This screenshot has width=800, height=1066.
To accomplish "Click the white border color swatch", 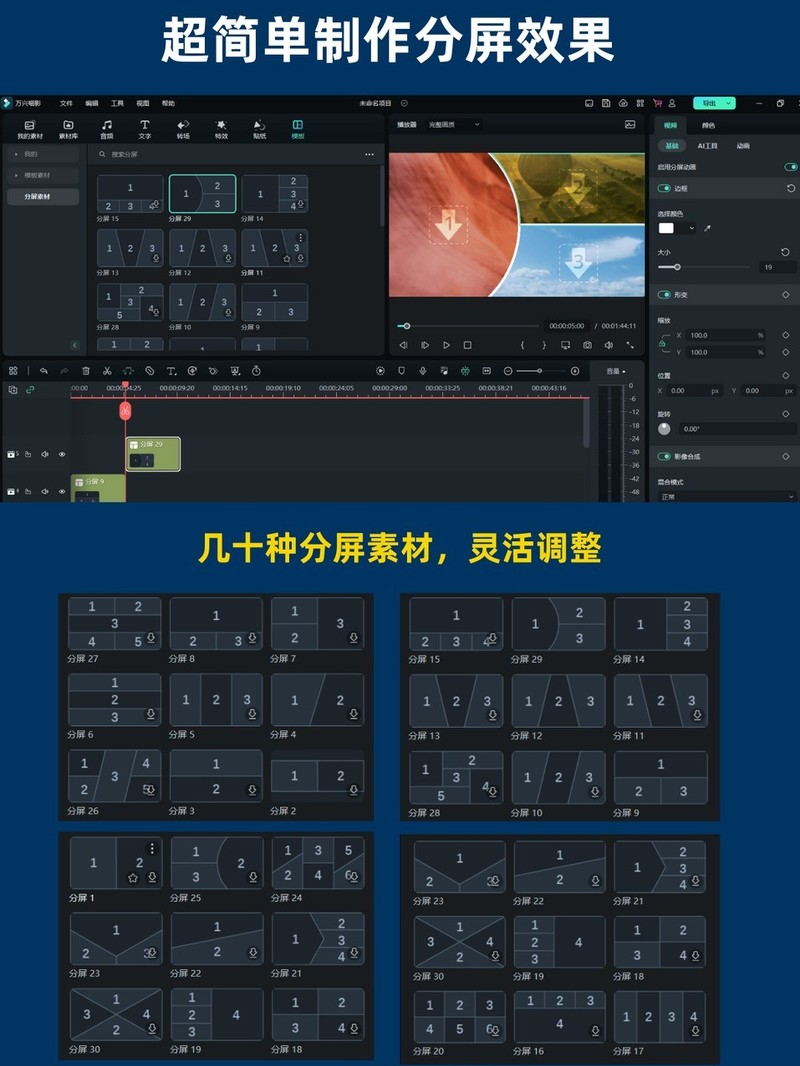I will point(667,228).
